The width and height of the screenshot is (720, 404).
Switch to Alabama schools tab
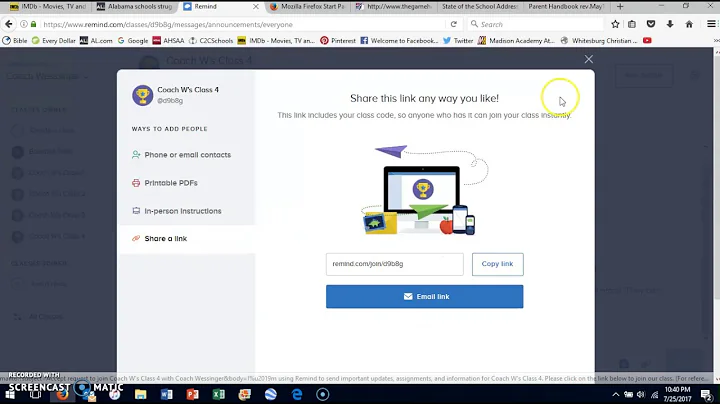coord(135,6)
